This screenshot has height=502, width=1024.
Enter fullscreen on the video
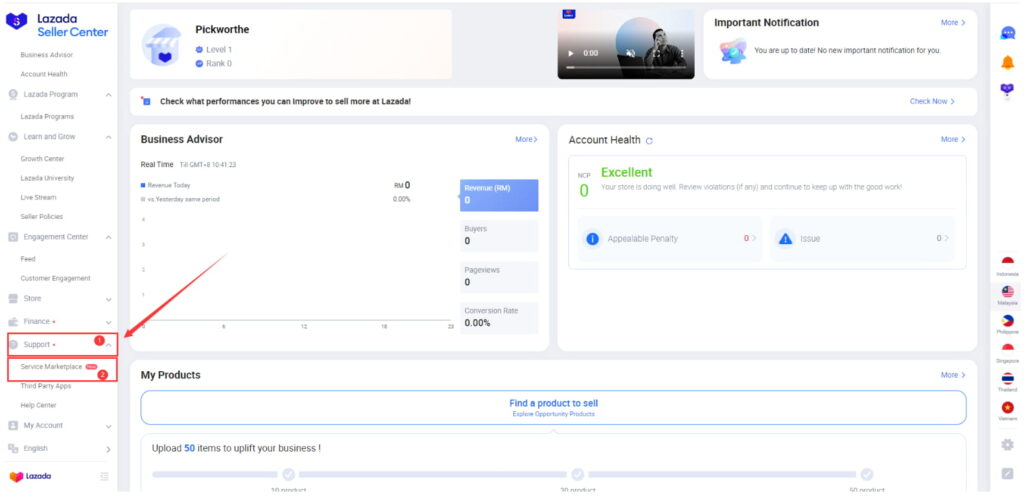[x=656, y=54]
